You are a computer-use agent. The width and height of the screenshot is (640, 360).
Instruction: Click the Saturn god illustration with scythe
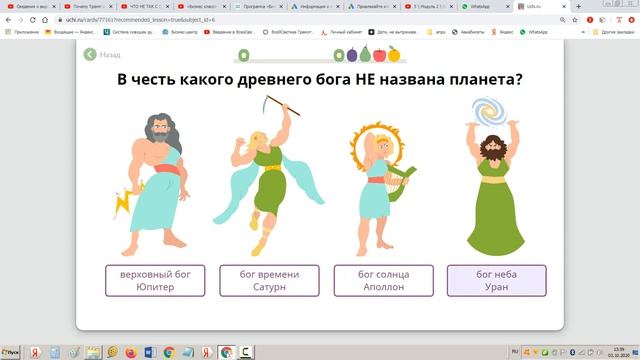269,176
